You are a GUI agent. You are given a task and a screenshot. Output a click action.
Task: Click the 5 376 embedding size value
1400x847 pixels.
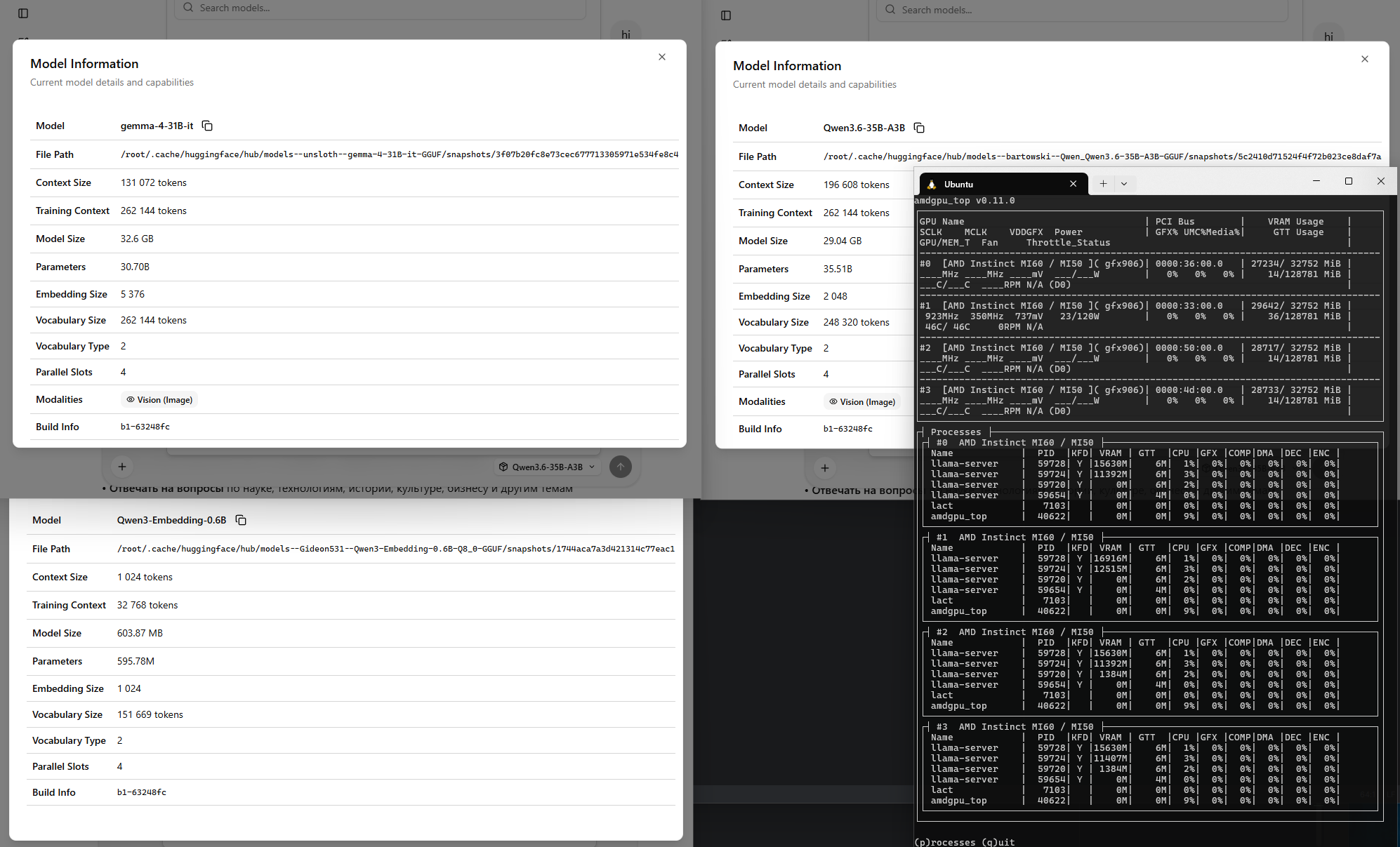pos(133,294)
